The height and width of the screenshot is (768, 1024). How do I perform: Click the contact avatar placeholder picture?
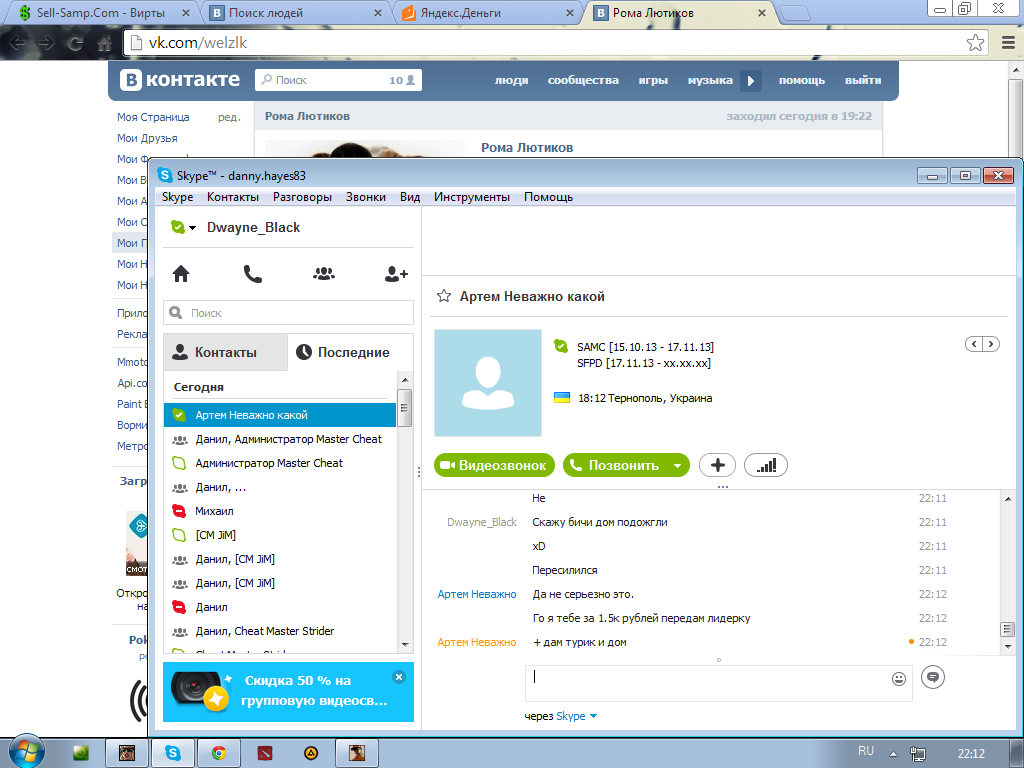tap(488, 383)
